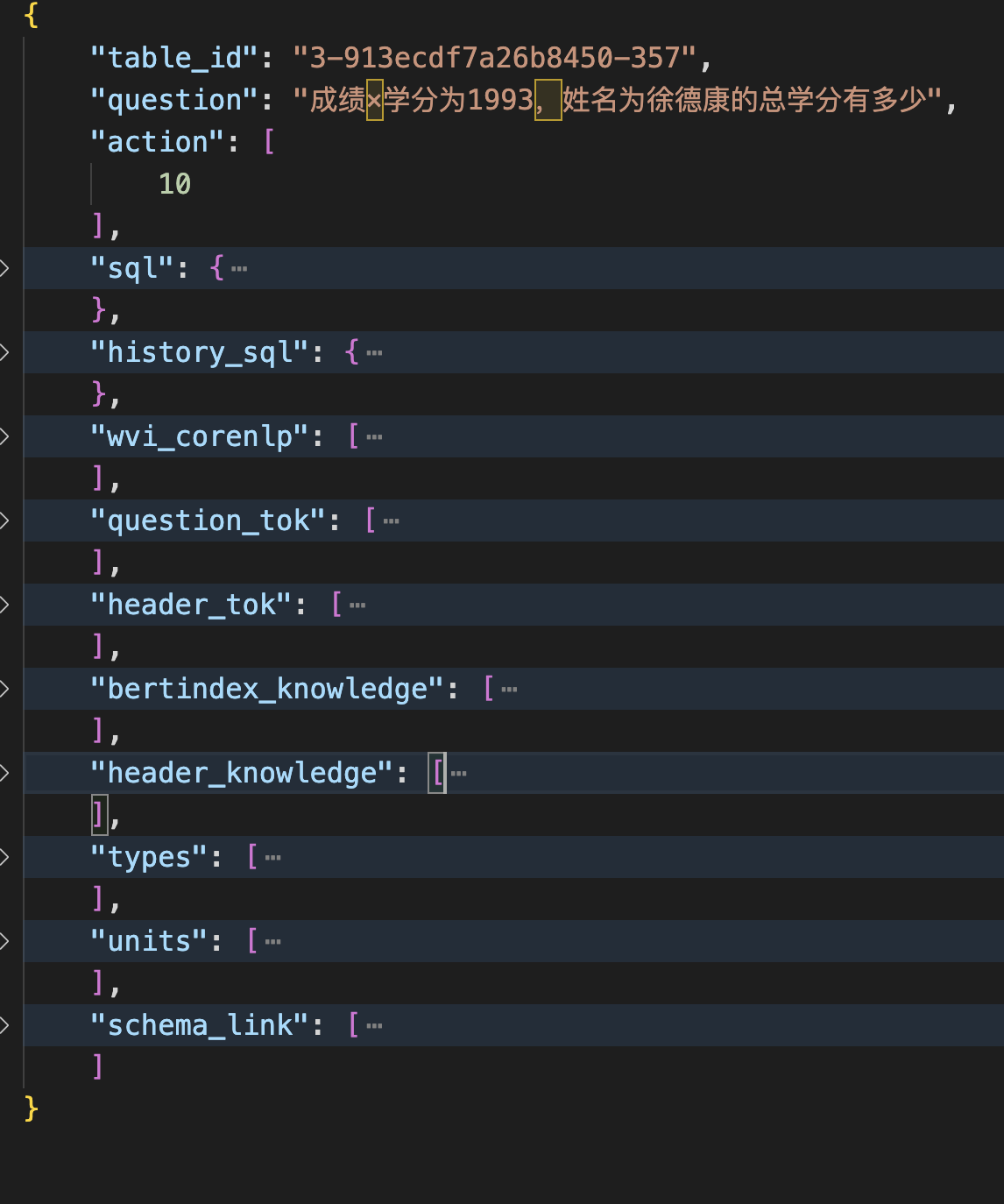The image size is (1004, 1204).
Task: Click the number 10 in action array
Action: tap(174, 184)
